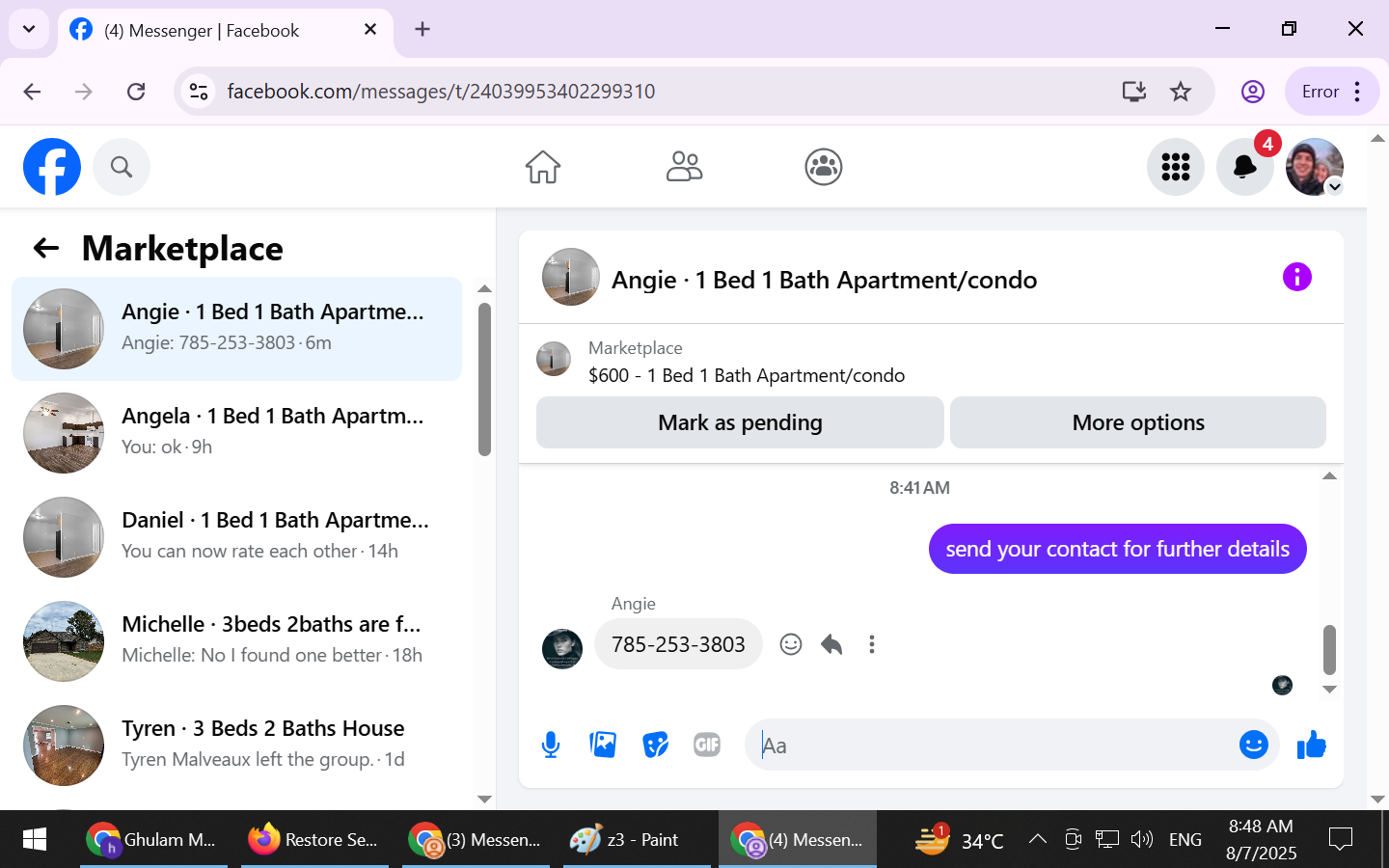Open the Windows notification center
The width and height of the screenshot is (1389, 868).
(x=1341, y=839)
